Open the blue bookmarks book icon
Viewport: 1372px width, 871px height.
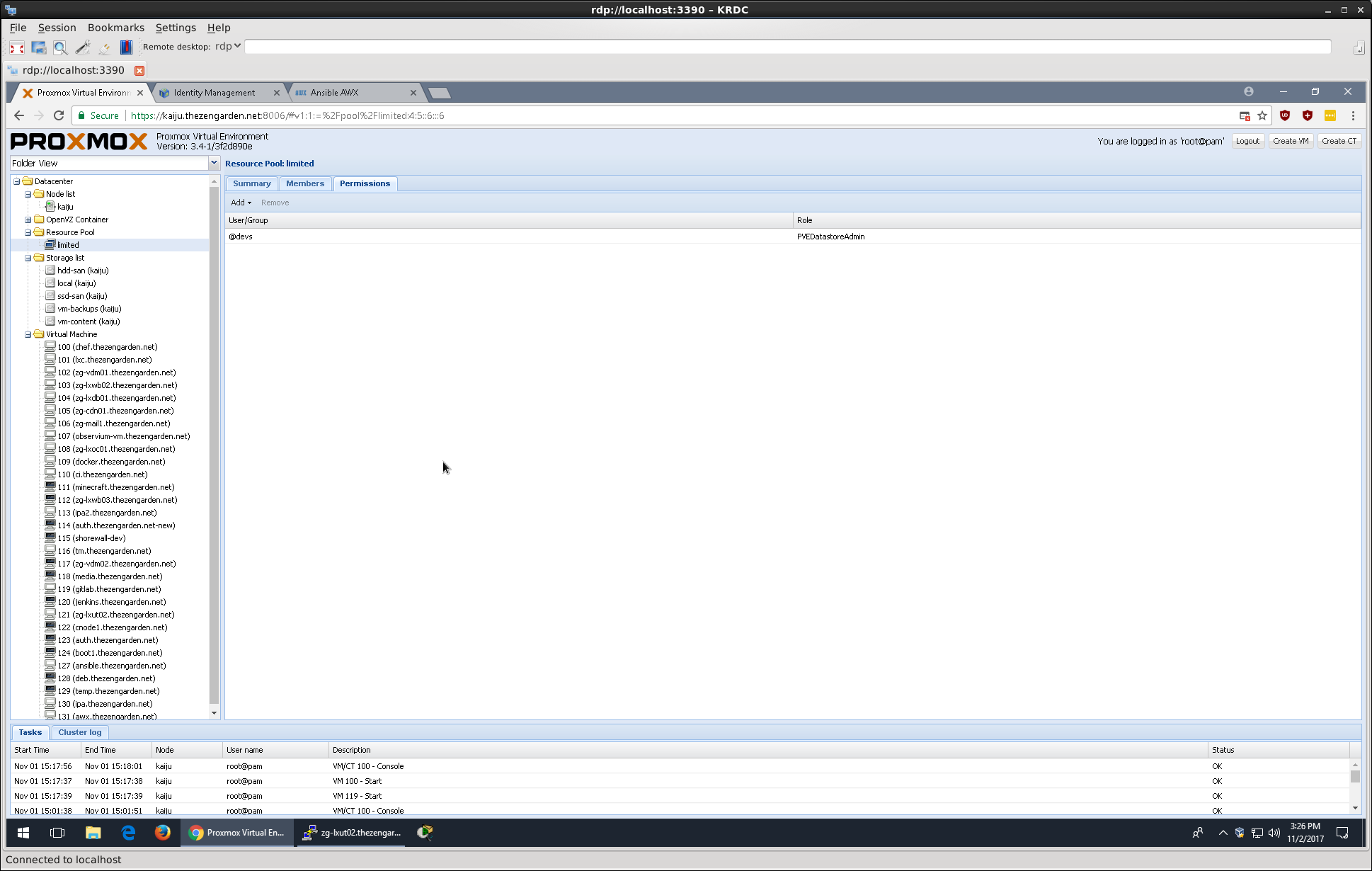point(126,47)
